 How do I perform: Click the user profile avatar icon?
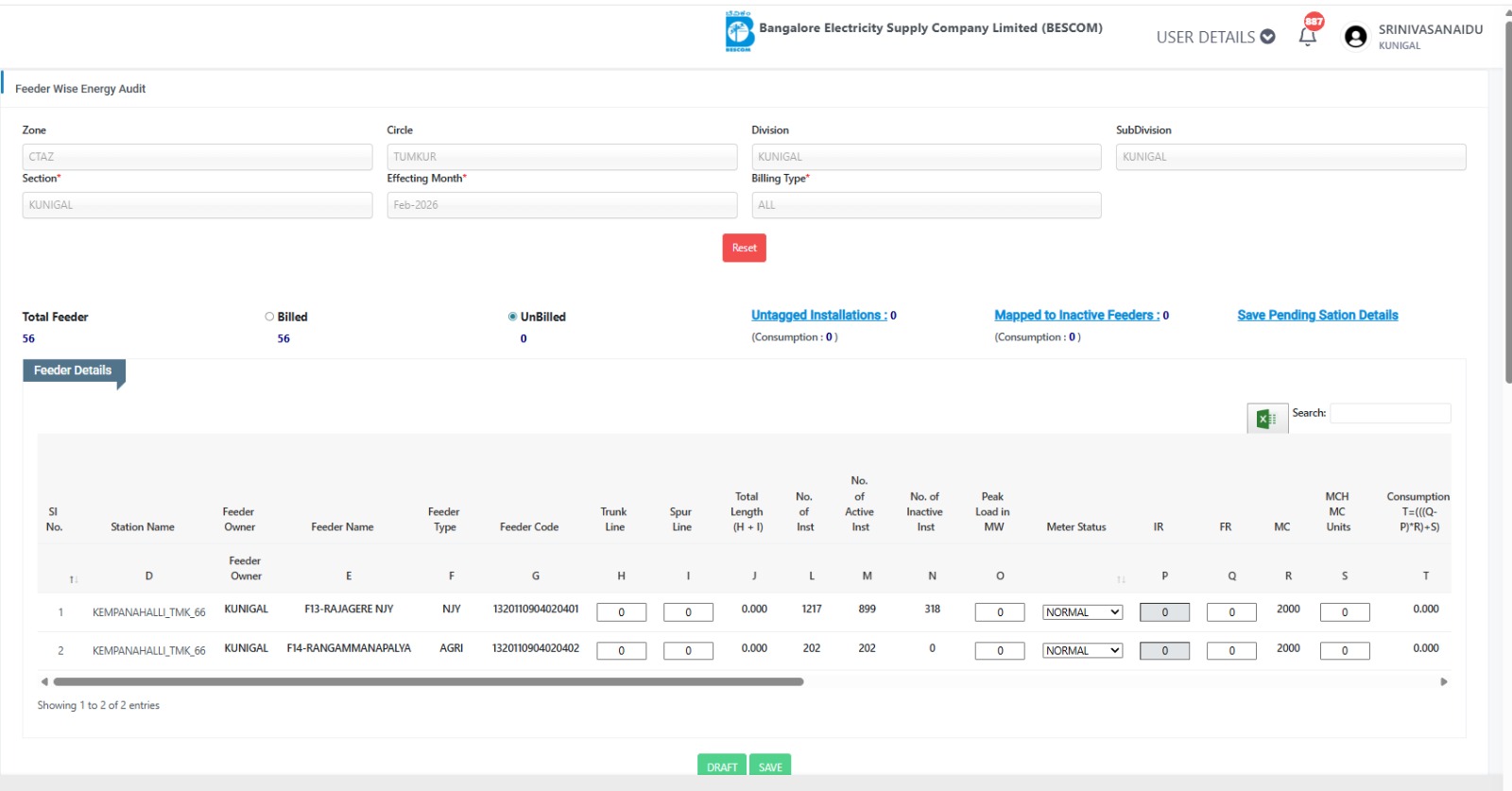pyautogui.click(x=1355, y=37)
